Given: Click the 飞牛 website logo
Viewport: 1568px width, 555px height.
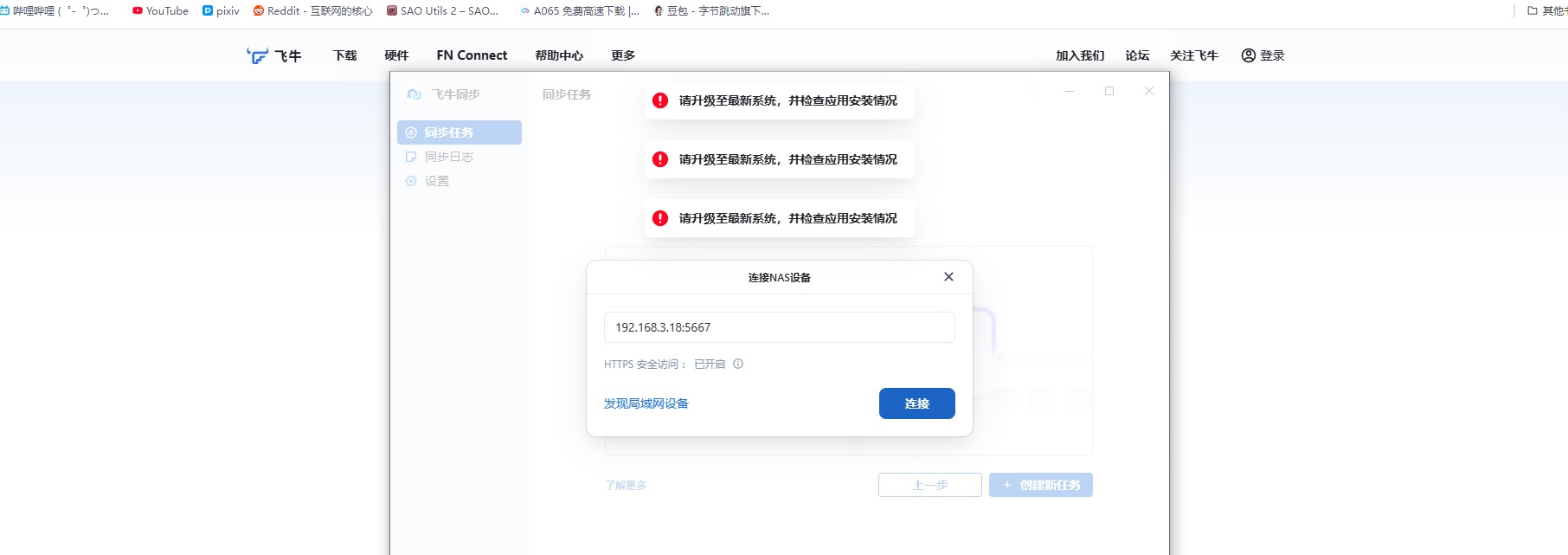Looking at the screenshot, I should [273, 55].
